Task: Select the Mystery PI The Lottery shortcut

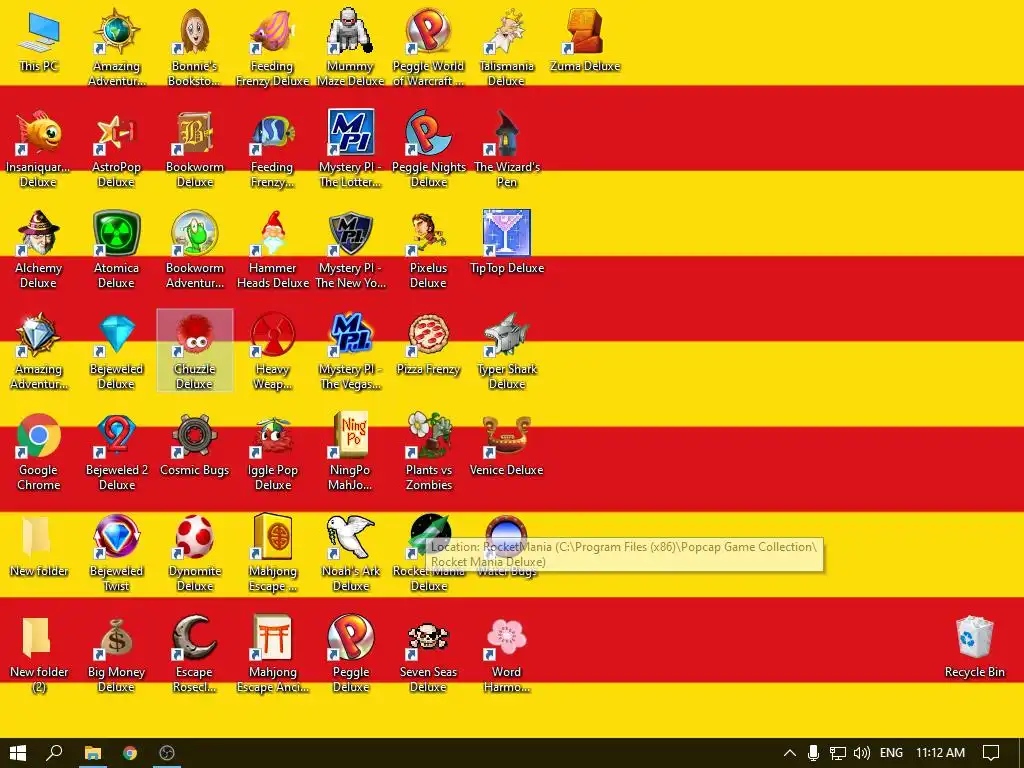Action: 351,148
